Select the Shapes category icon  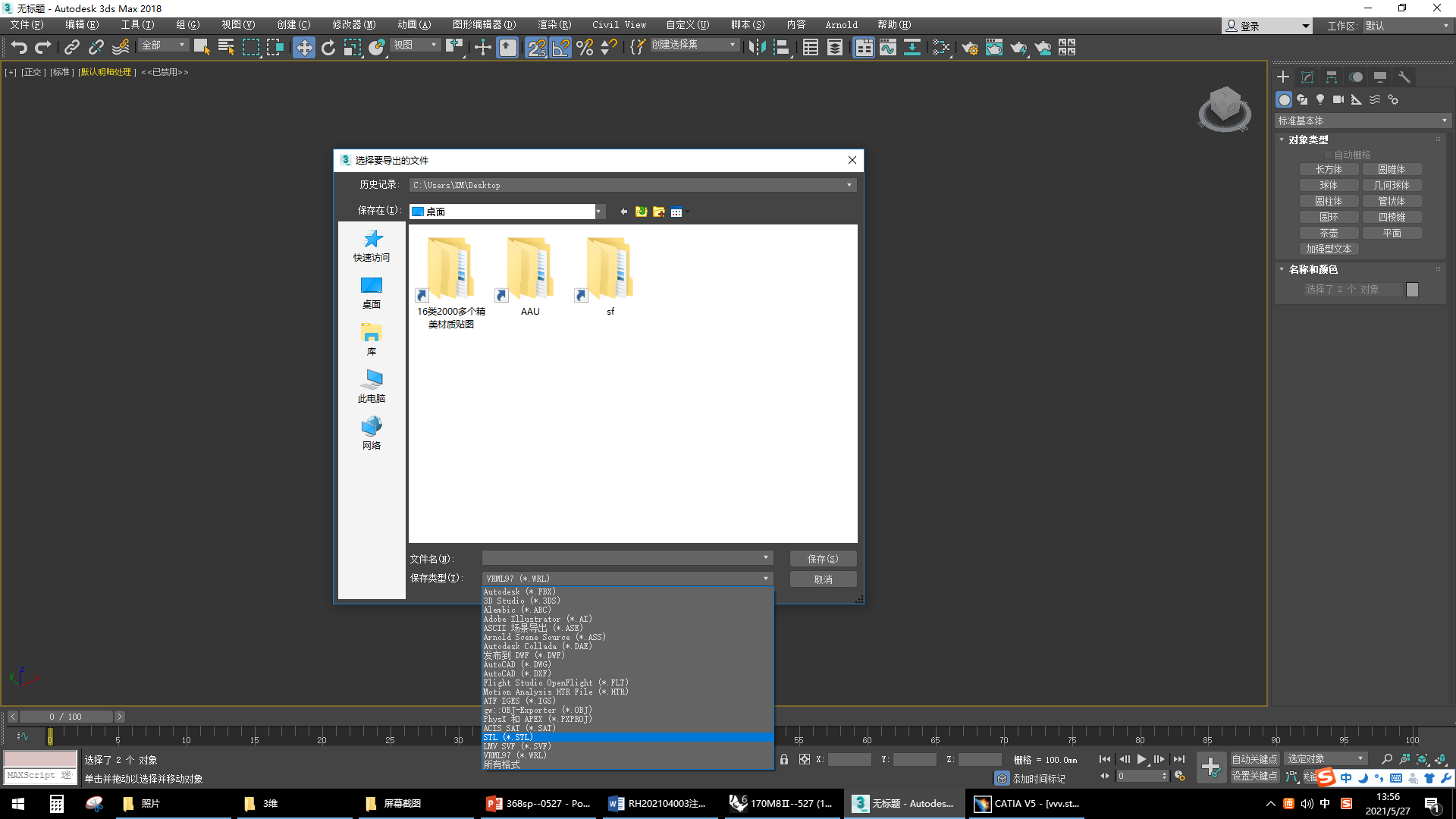1302,99
